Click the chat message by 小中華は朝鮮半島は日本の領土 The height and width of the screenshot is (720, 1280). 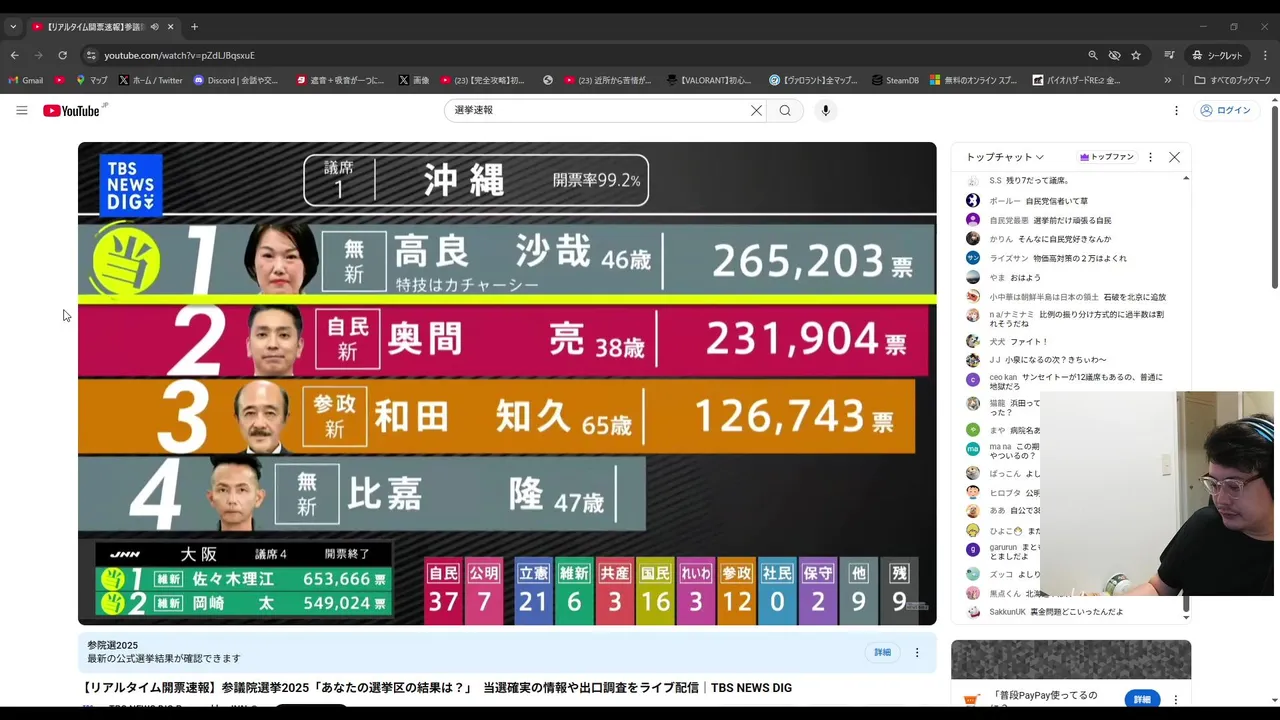point(1072,297)
